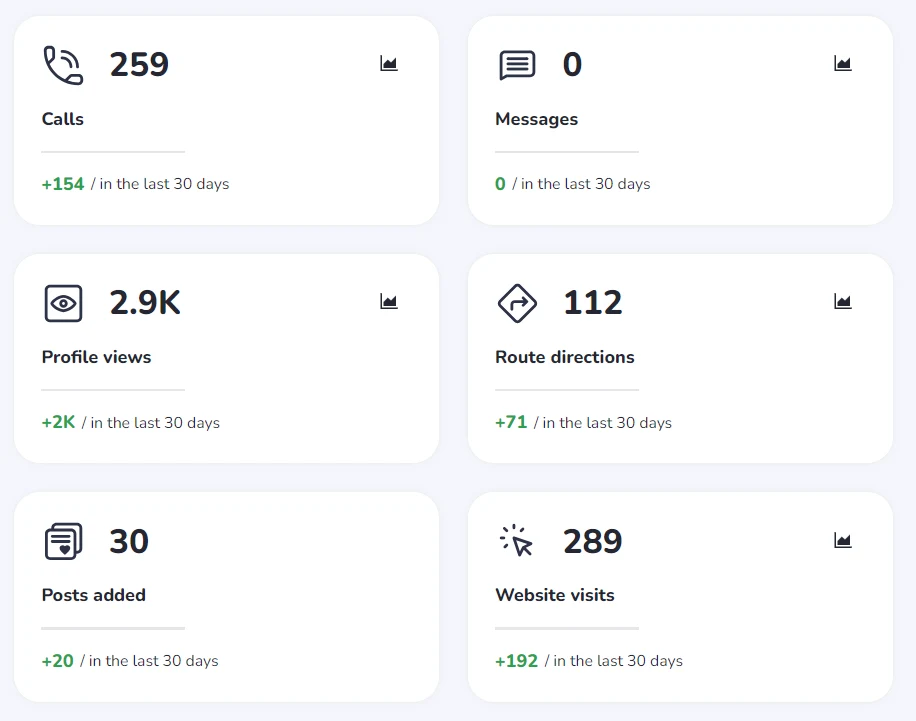916x721 pixels.
Task: Click the Messages label
Action: [536, 119]
